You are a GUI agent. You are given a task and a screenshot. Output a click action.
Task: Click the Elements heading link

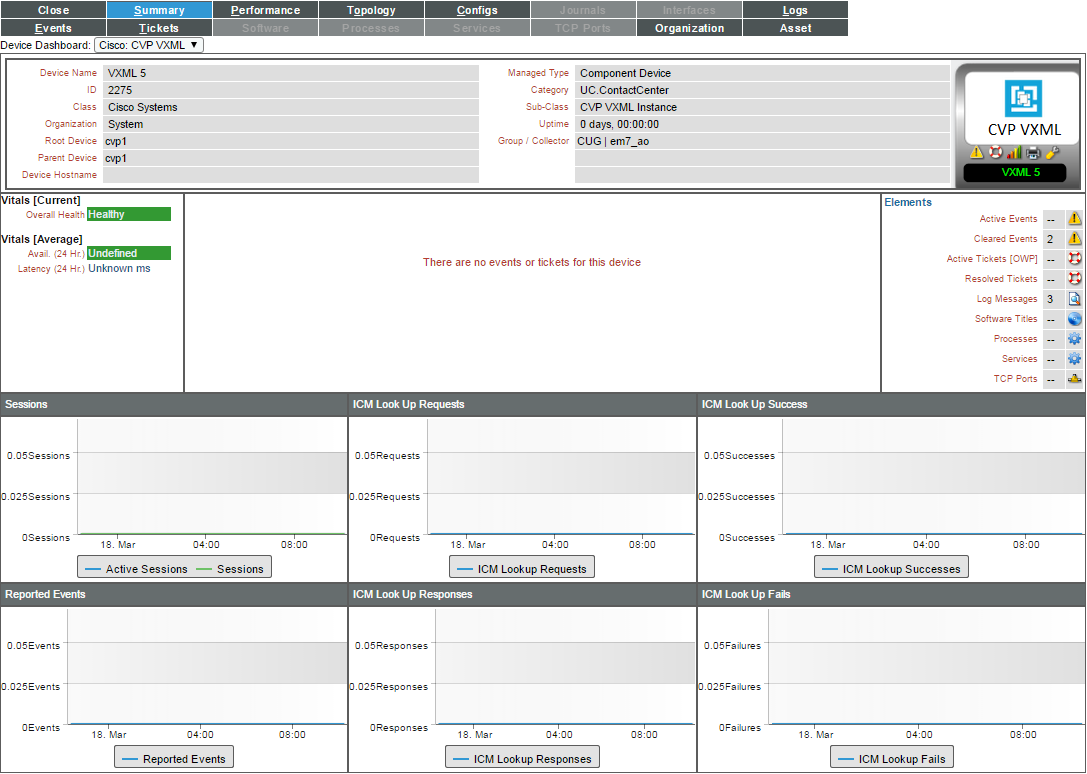click(x=907, y=203)
